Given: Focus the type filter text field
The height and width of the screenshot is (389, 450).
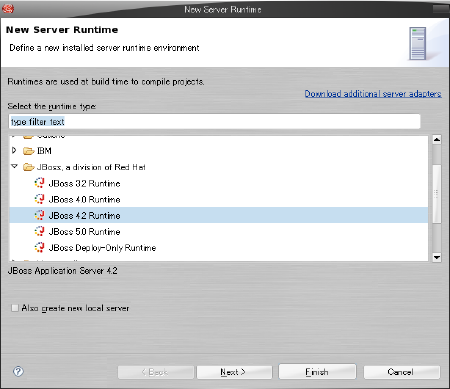Looking at the screenshot, I should point(214,122).
